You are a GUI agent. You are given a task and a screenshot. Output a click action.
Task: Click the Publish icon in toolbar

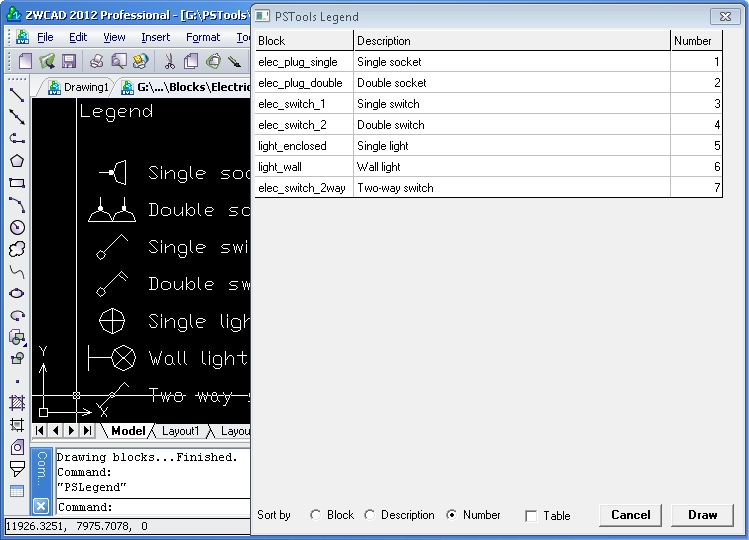pyautogui.click(x=140, y=61)
